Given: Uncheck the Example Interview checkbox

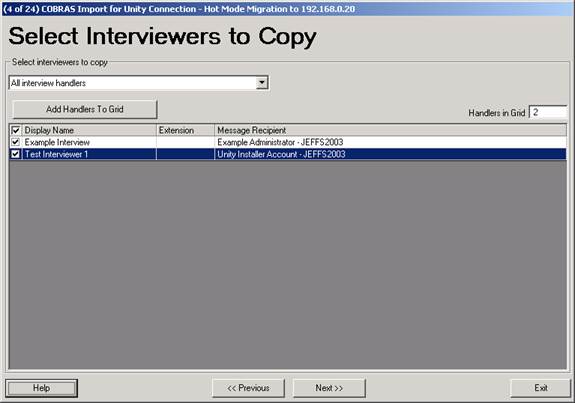Looking at the screenshot, I should pyautogui.click(x=15, y=142).
